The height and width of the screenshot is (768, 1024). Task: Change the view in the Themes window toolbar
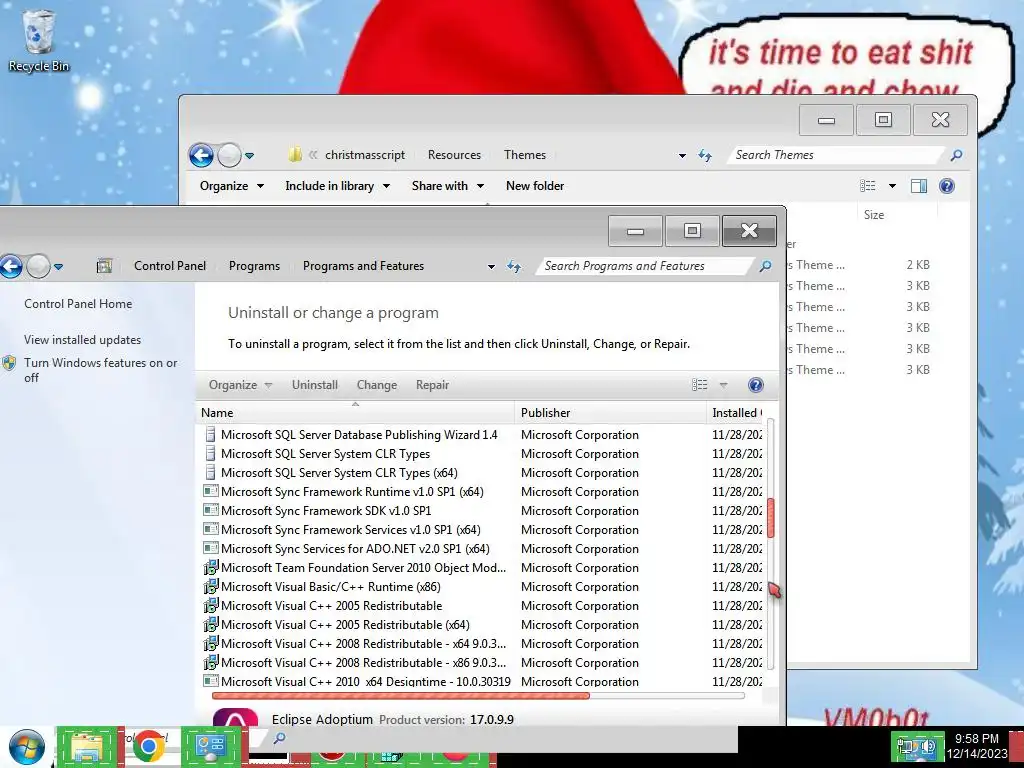pos(867,186)
